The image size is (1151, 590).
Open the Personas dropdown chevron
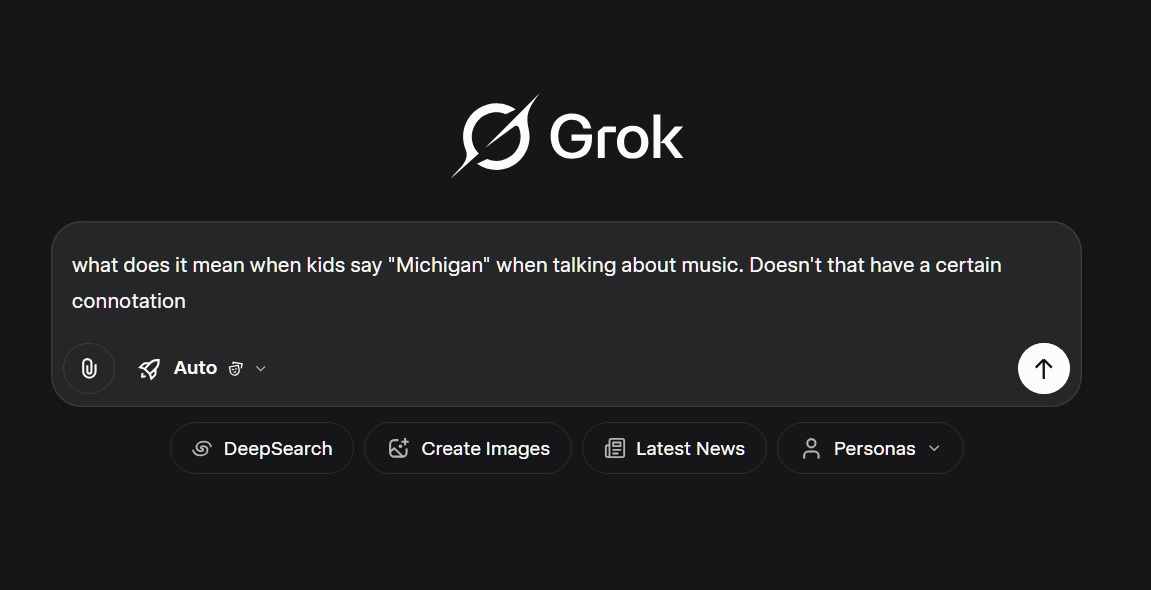tap(935, 449)
